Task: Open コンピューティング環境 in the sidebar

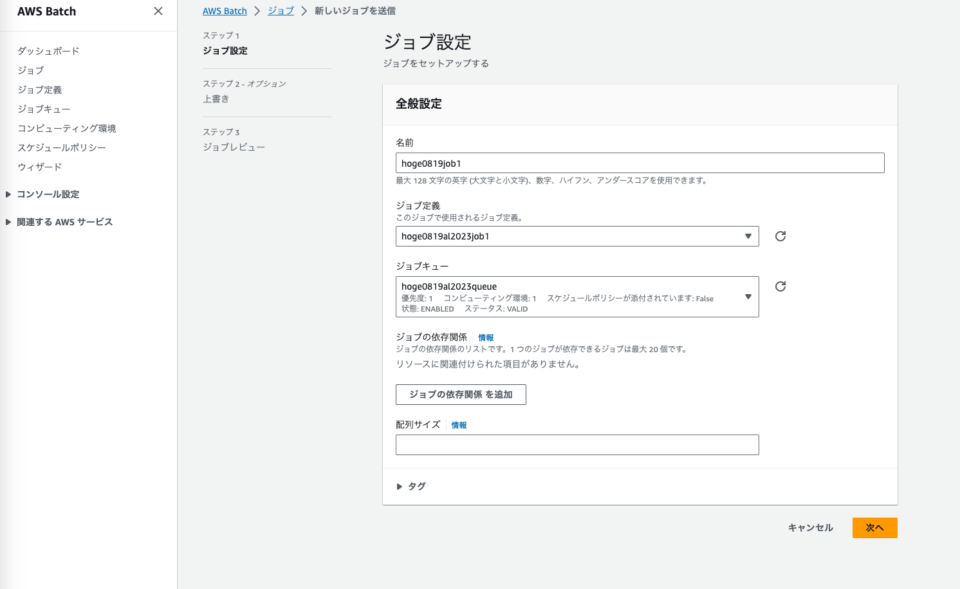Action: click(67, 129)
